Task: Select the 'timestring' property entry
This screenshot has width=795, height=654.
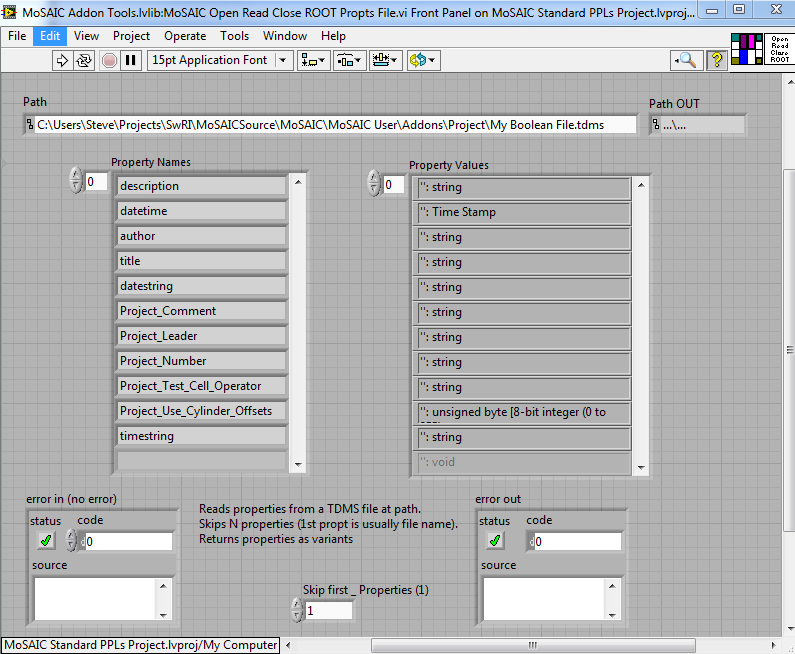Action: point(201,436)
